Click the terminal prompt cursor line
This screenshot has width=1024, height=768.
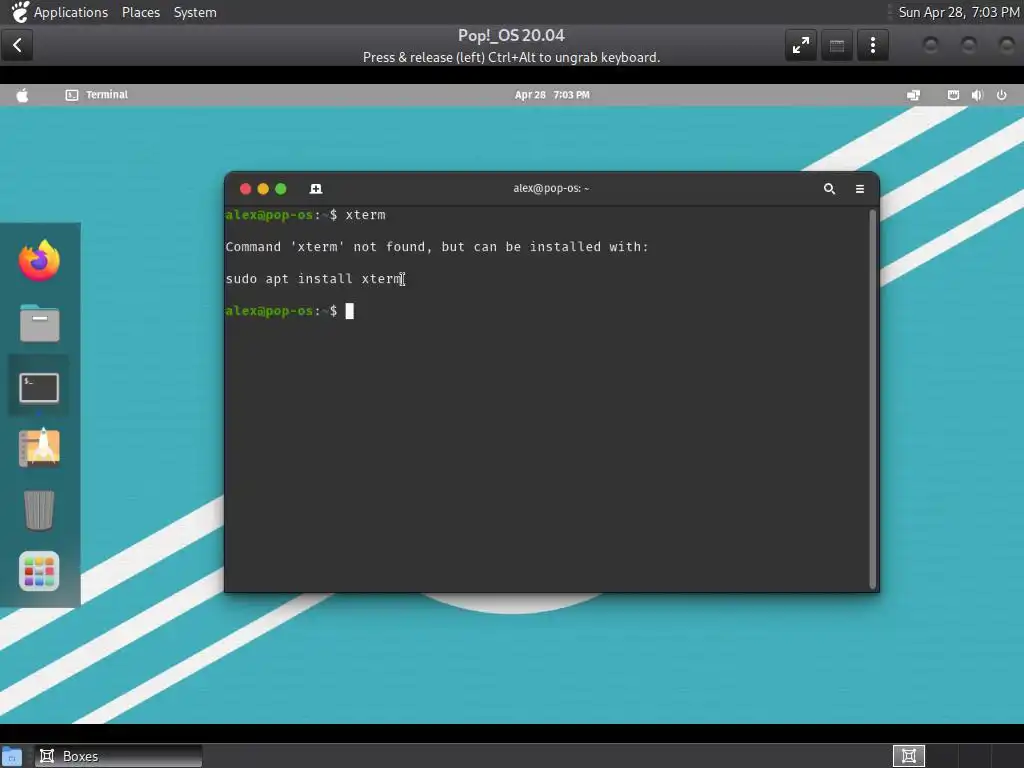click(289, 311)
